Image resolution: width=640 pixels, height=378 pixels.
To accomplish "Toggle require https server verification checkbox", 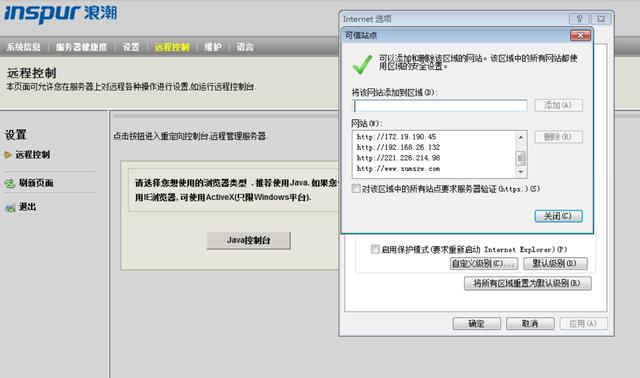I will click(356, 189).
